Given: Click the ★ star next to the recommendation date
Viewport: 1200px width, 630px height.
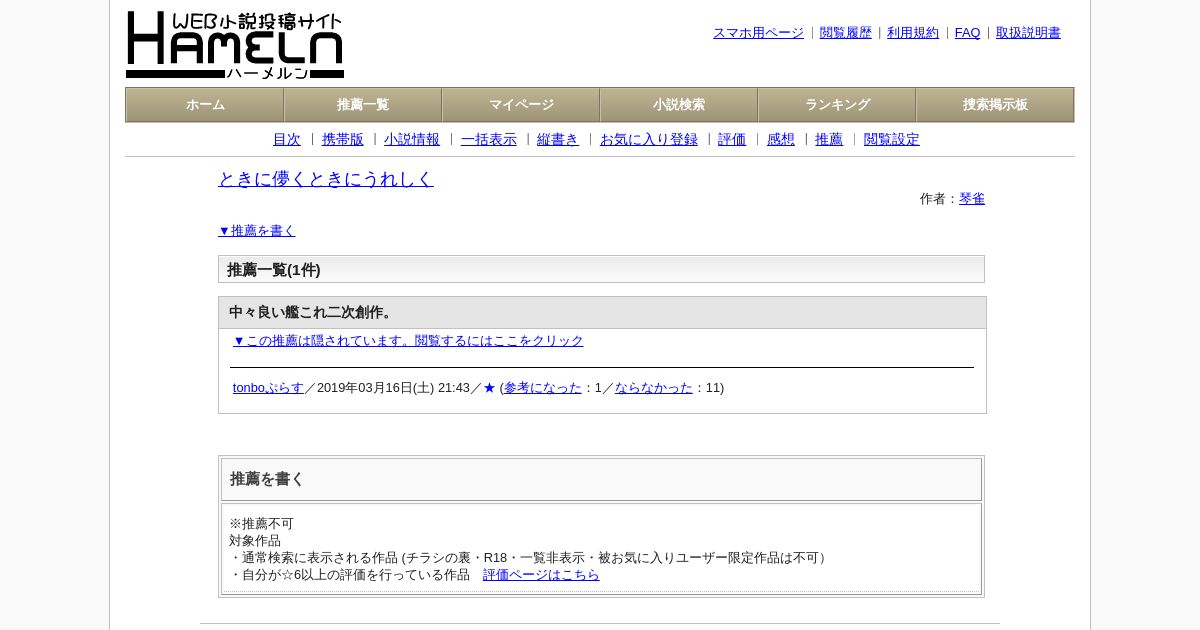Looking at the screenshot, I should pyautogui.click(x=489, y=388).
